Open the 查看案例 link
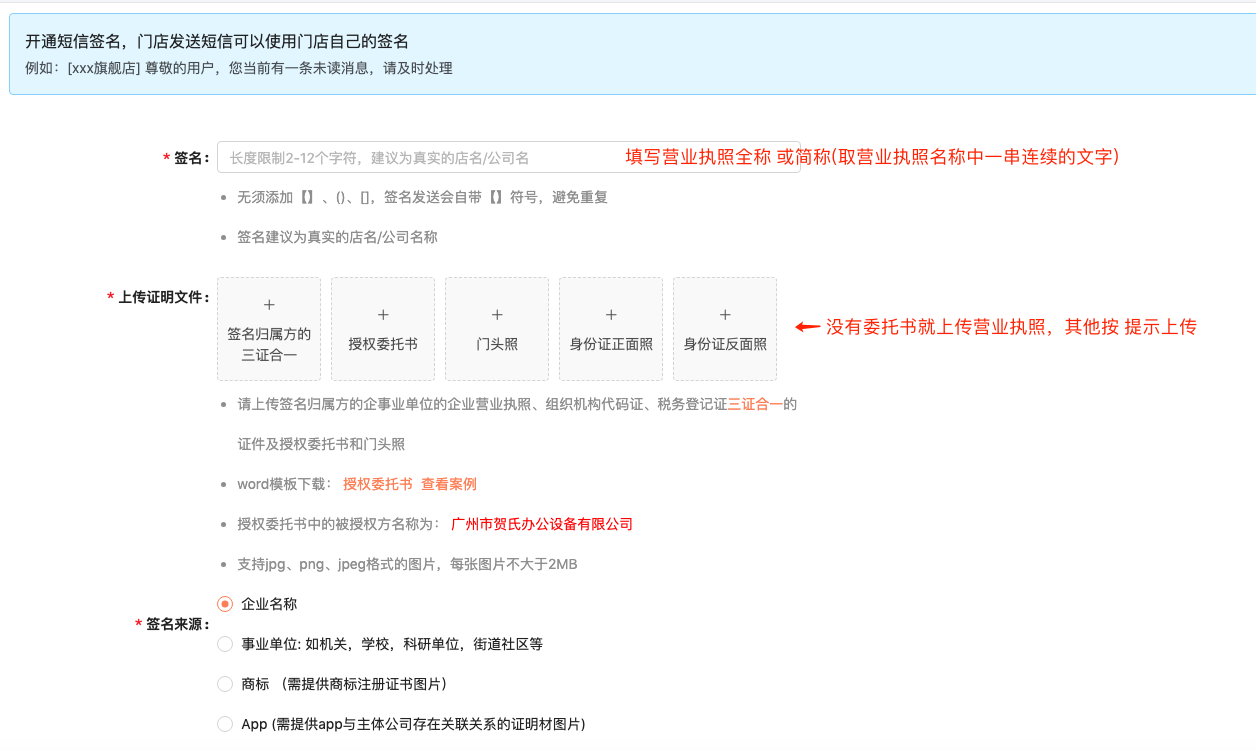1256x751 pixels. click(x=448, y=484)
